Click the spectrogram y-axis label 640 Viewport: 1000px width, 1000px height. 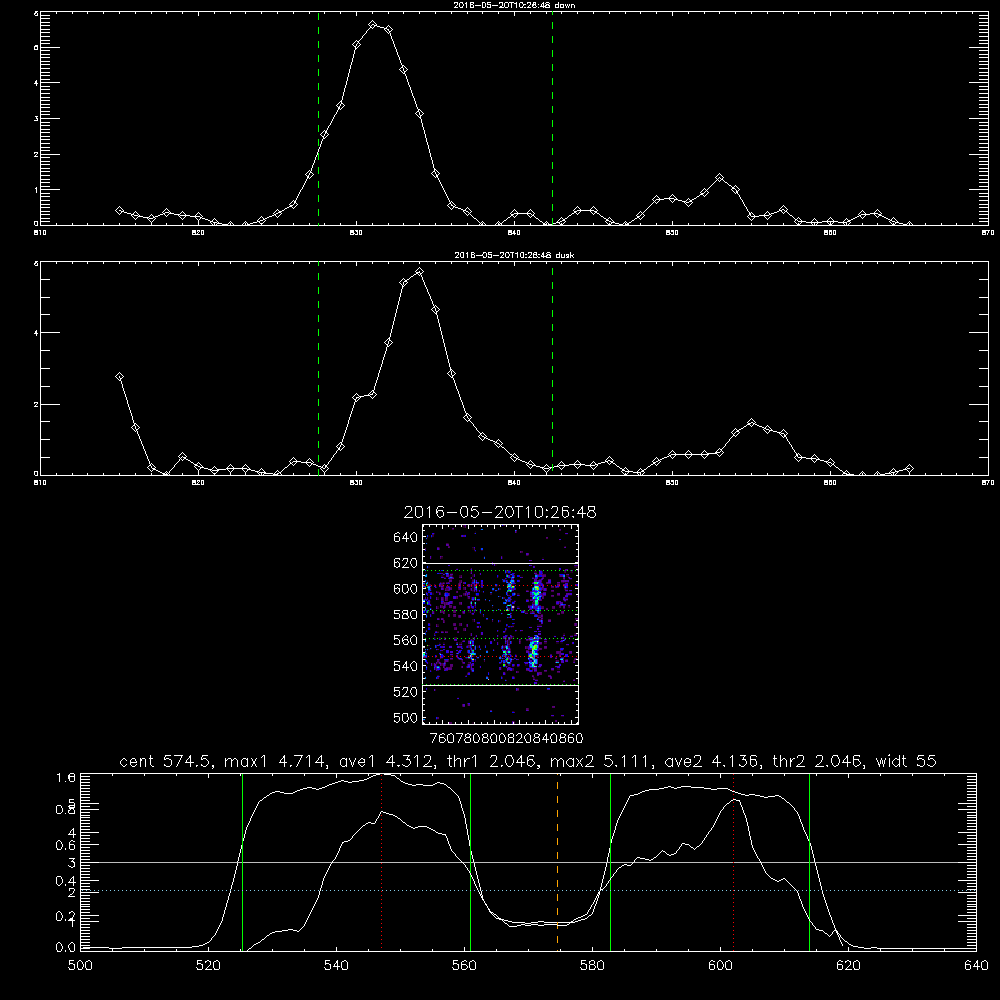[x=406, y=538]
